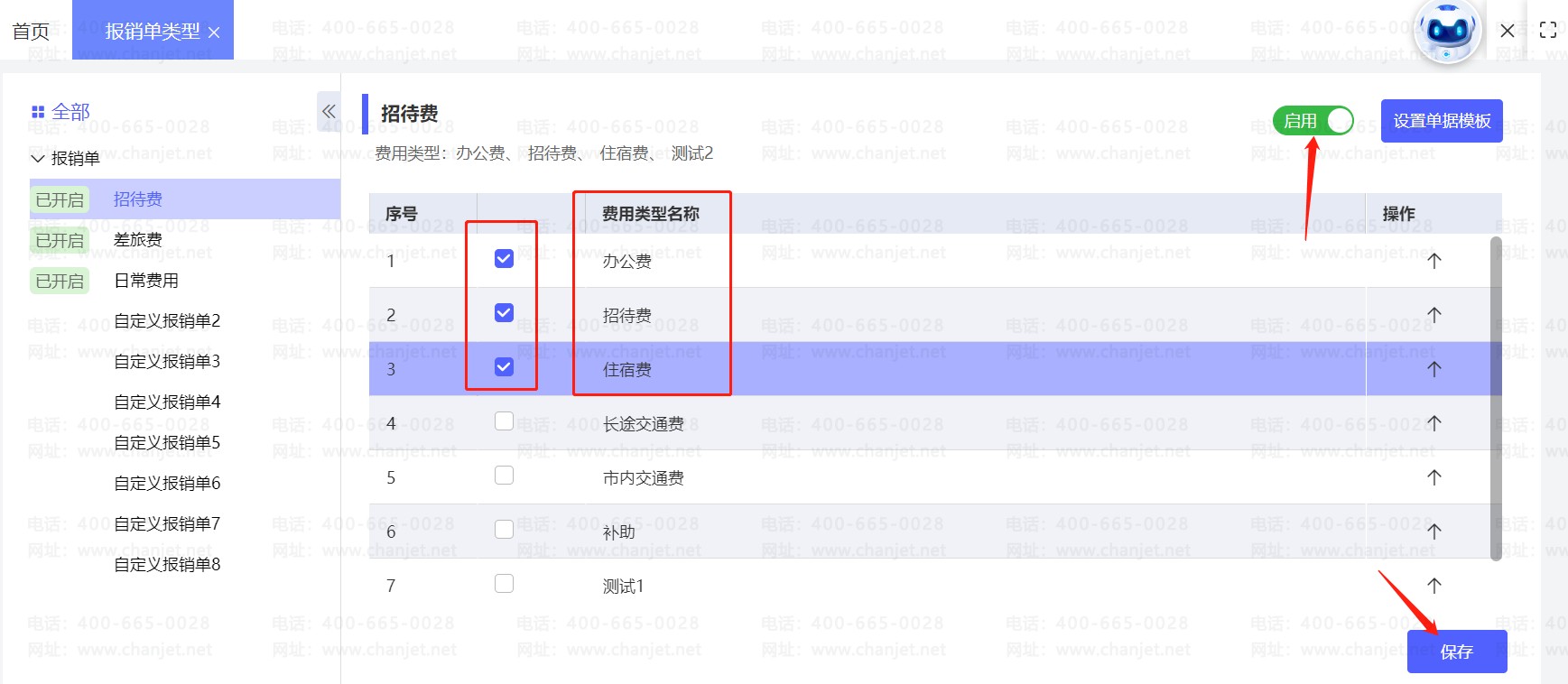Collapse the 报销单 tree node

(38, 159)
